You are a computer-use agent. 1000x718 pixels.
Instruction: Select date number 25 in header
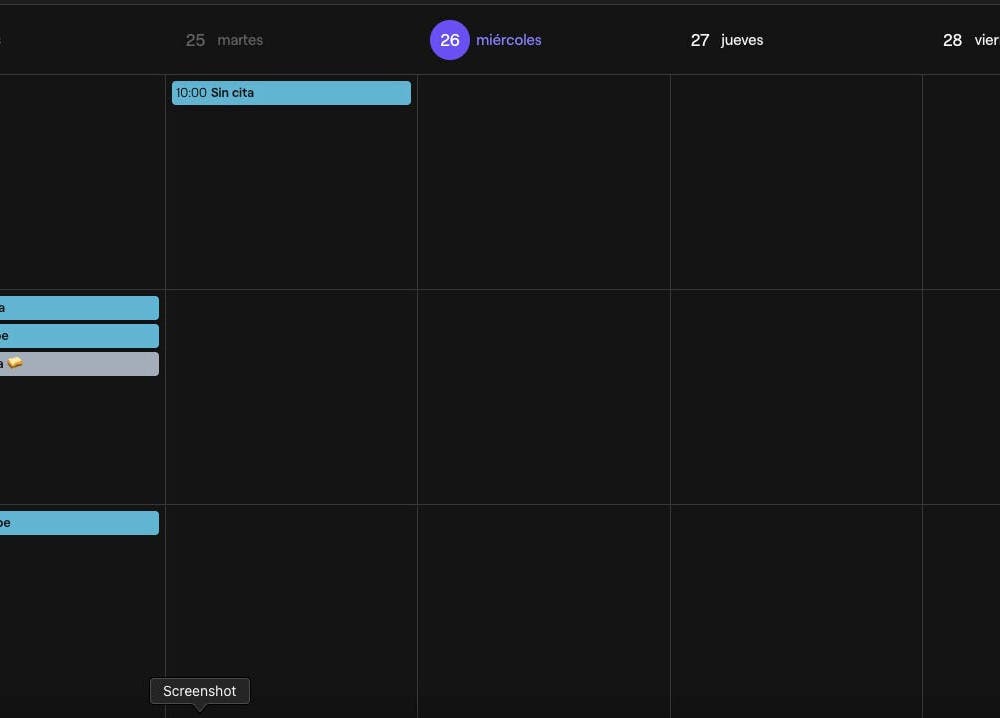[x=195, y=40]
